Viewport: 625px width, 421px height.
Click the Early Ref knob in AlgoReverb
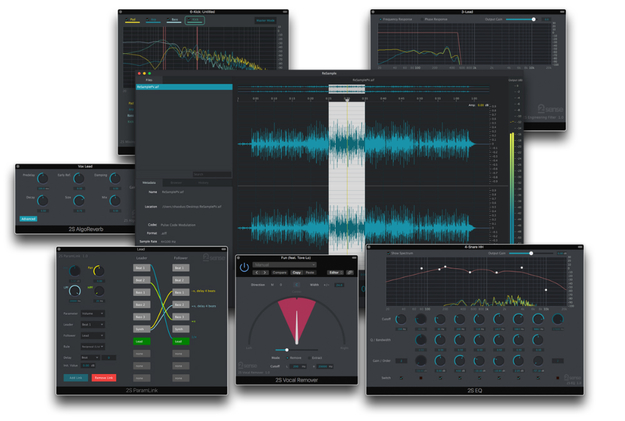pyautogui.click(x=79, y=178)
